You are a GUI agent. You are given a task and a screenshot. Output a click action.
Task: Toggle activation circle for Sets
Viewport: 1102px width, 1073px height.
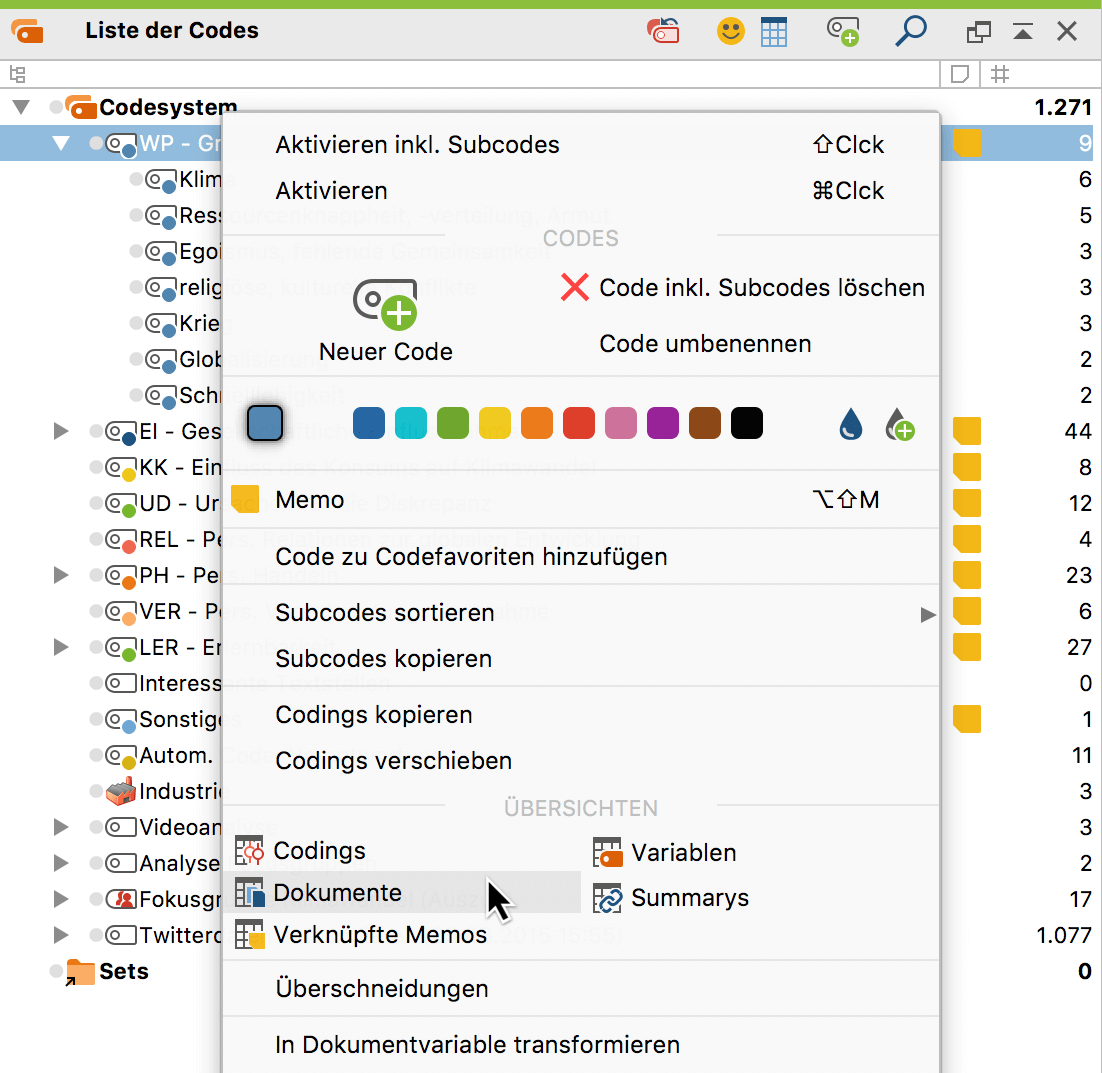[56, 971]
